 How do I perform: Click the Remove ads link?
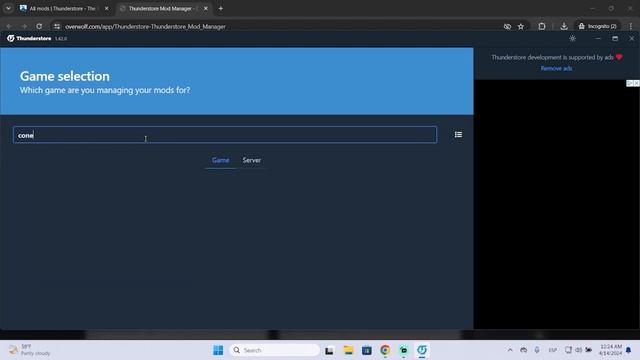[x=556, y=69]
